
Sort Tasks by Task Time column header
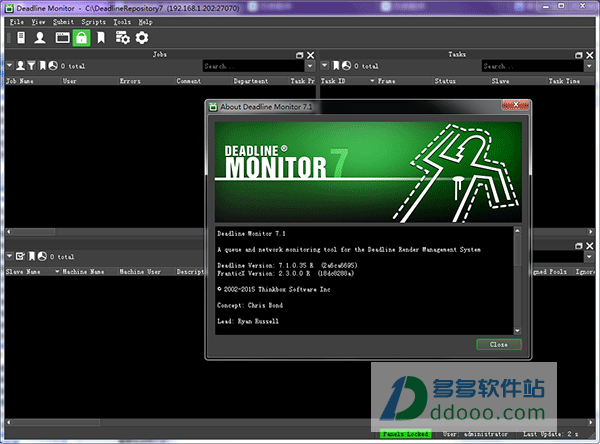point(571,81)
